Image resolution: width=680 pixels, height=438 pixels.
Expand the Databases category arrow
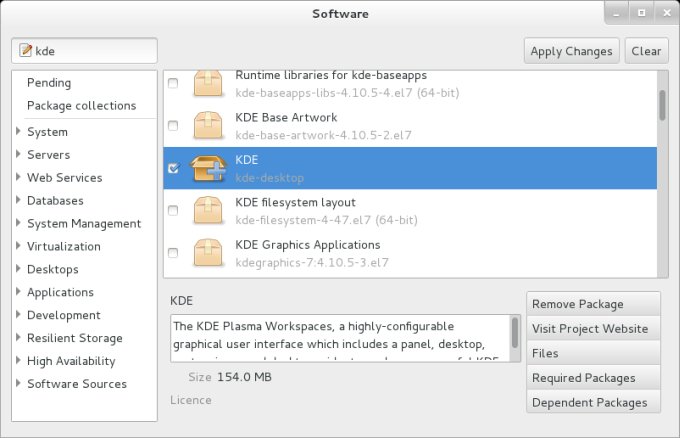tap(18, 200)
